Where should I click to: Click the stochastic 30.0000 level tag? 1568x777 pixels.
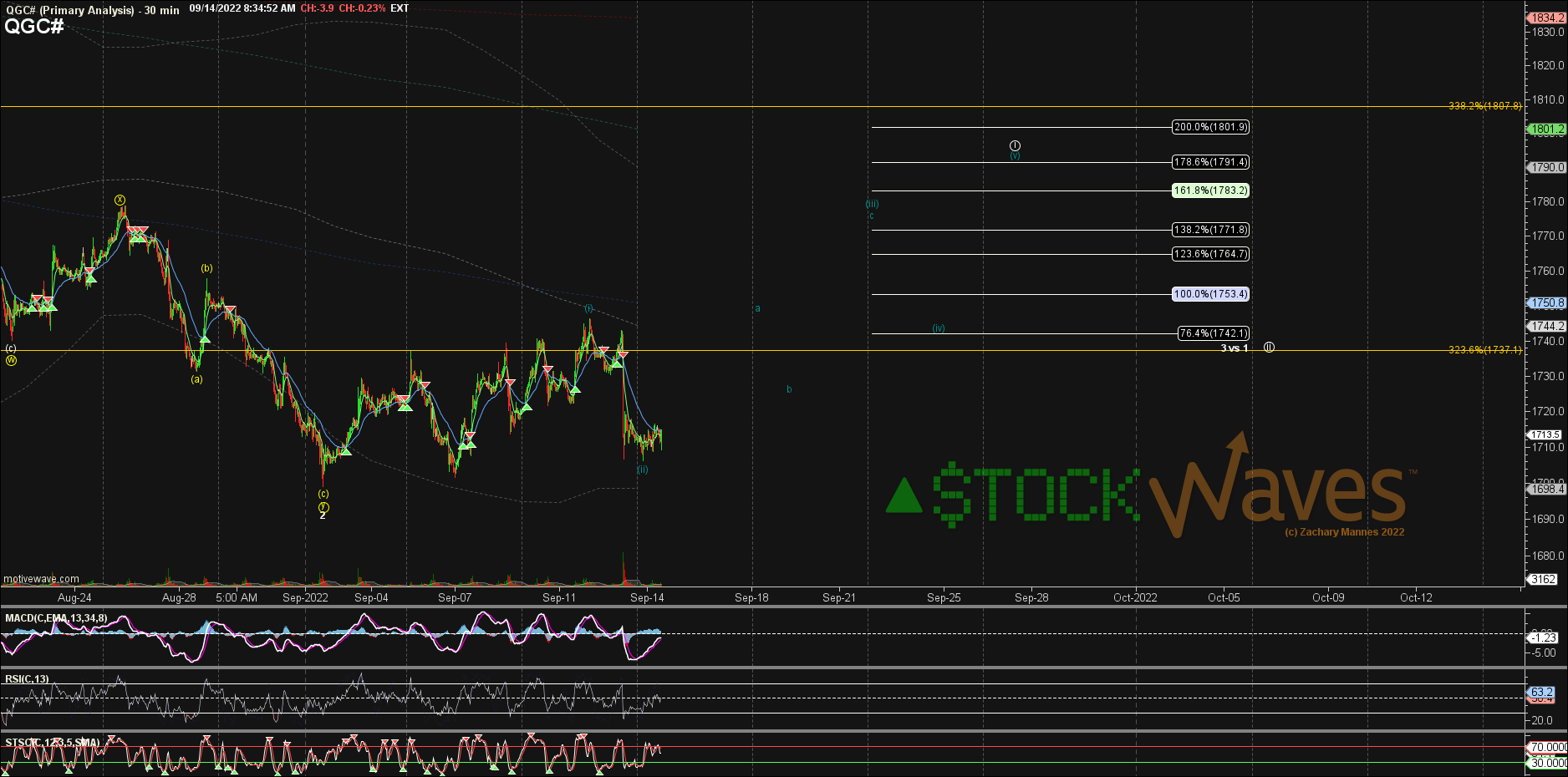click(x=1548, y=763)
